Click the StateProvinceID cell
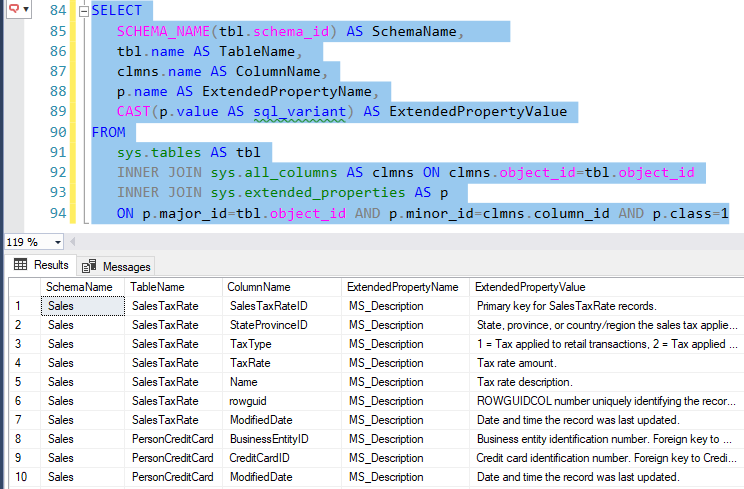This screenshot has height=489, width=744. pos(281,325)
